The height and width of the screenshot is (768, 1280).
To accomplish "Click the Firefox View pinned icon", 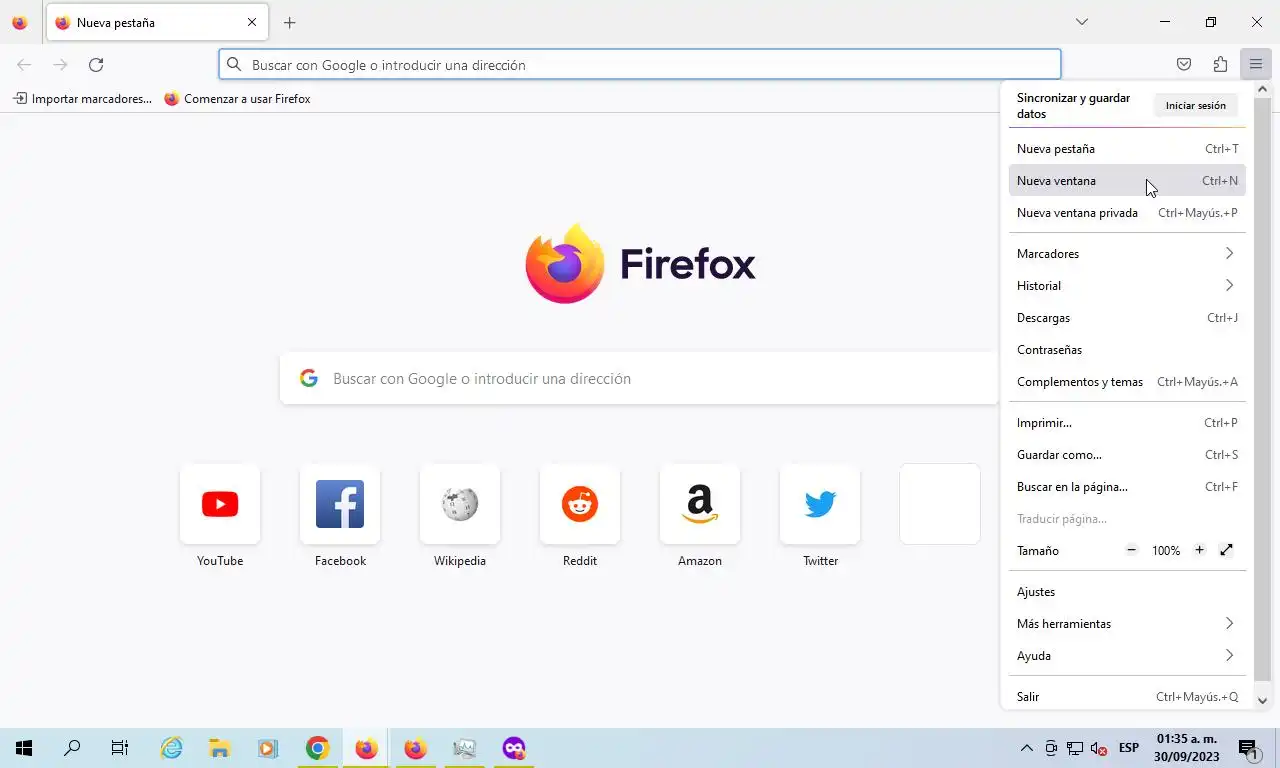I will click(x=19, y=22).
